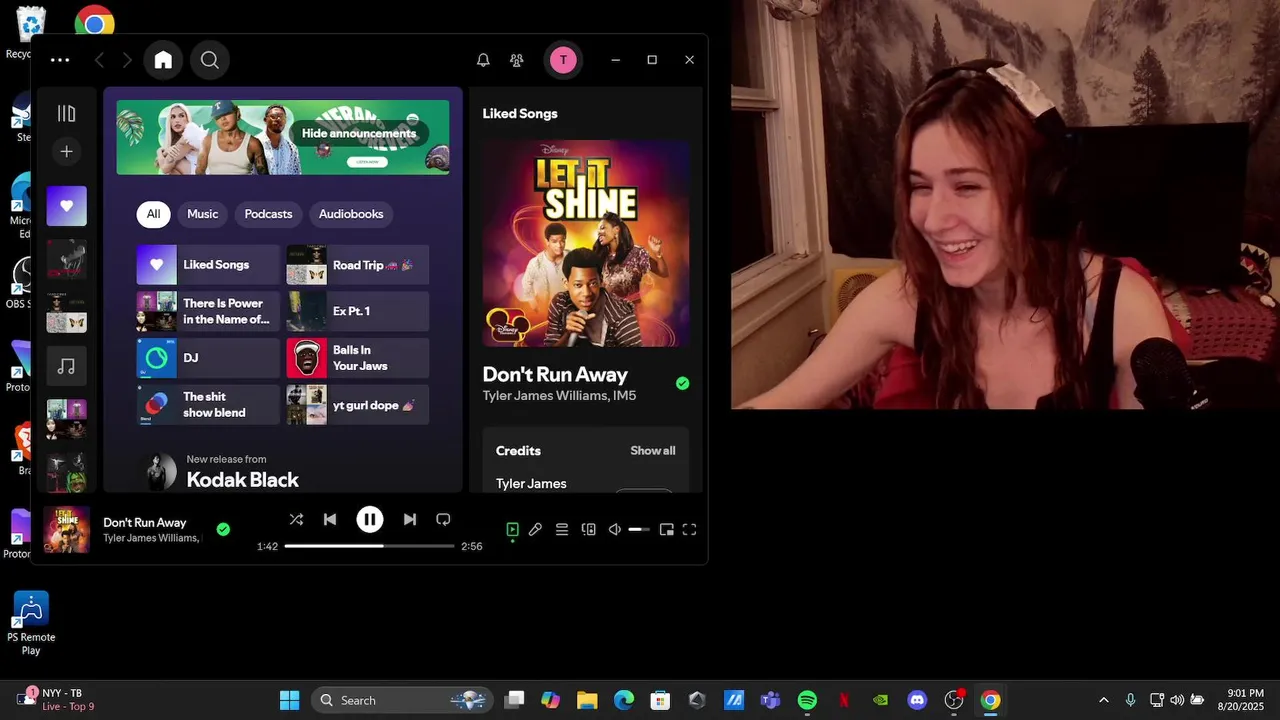This screenshot has height=720, width=1280.
Task: Open Friend Activity icon
Action: point(516,60)
